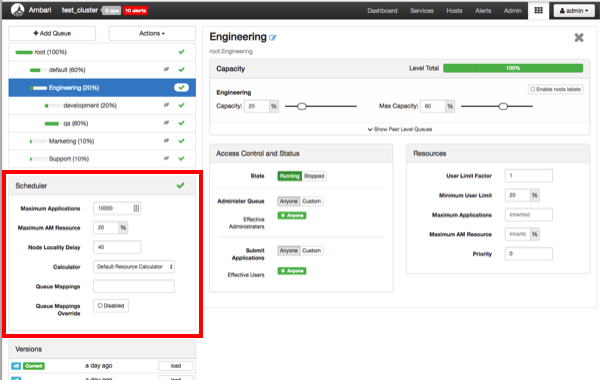Open the Services menu
Image resolution: width=600 pixels, height=380 pixels.
coord(422,11)
